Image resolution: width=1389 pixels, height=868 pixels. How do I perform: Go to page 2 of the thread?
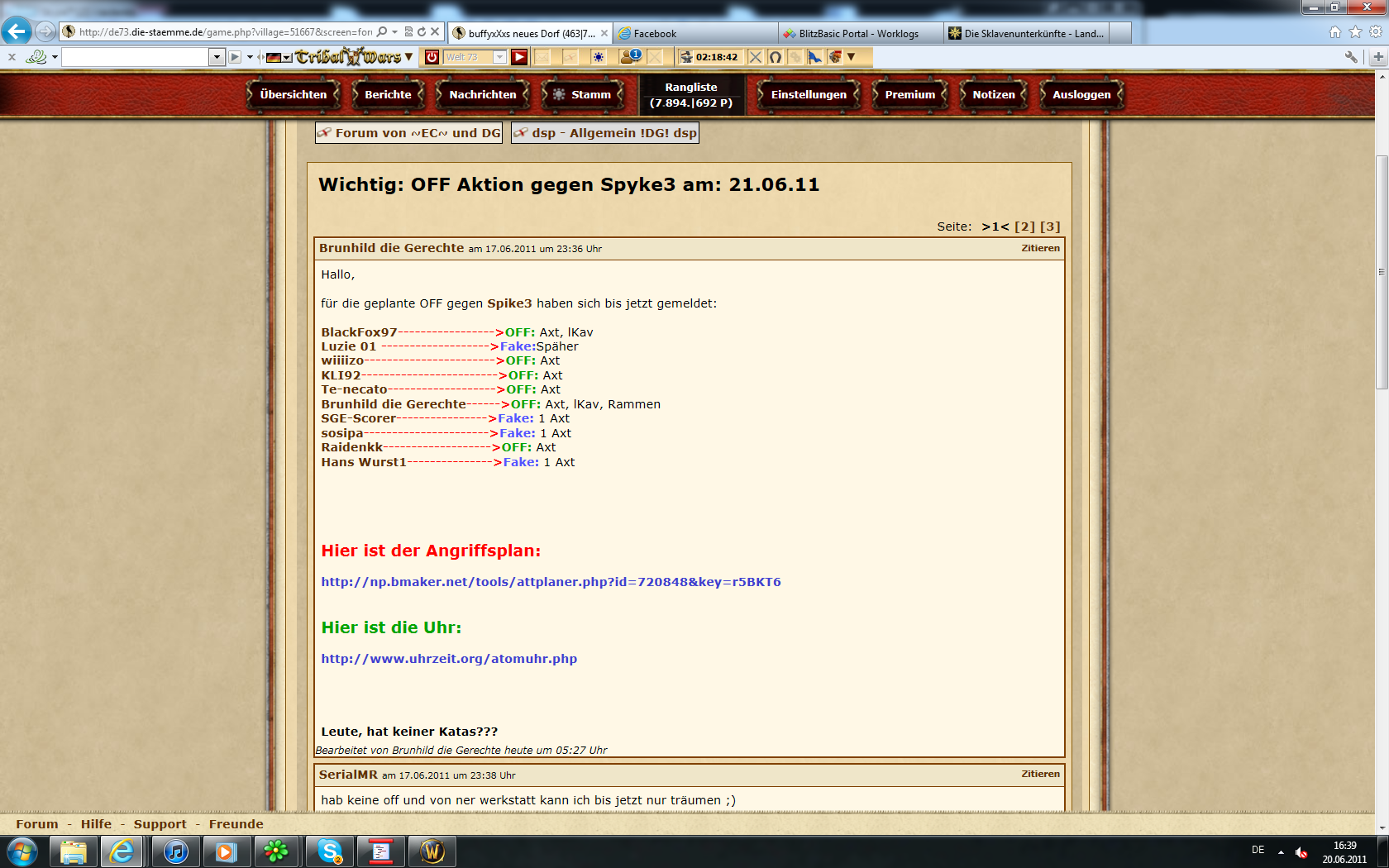tap(1024, 227)
